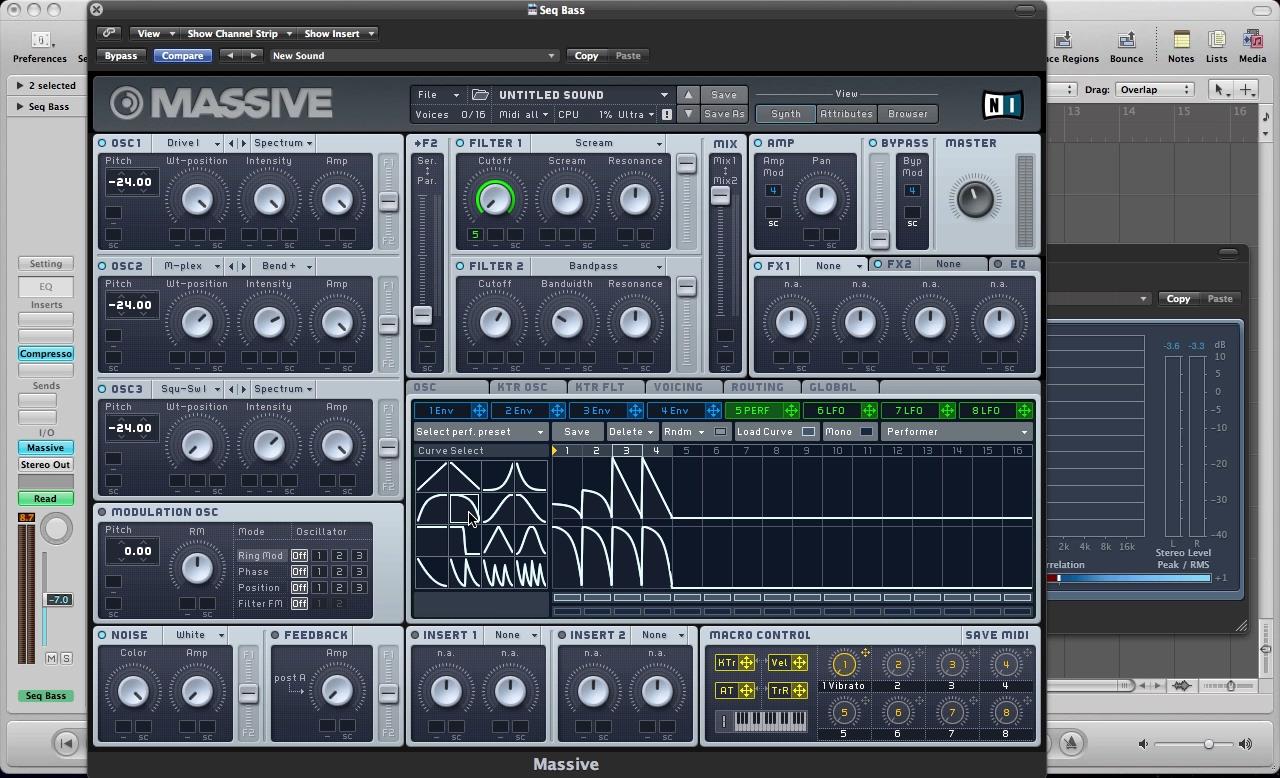Open the Browser view

click(x=908, y=114)
